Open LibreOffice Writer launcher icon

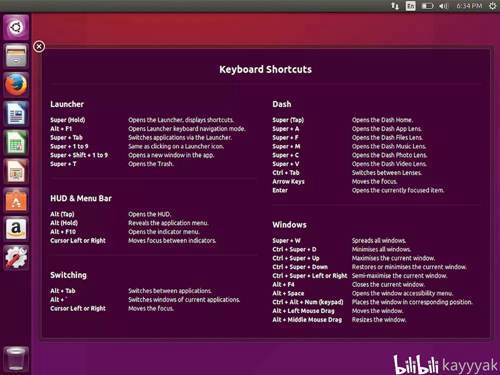click(x=16, y=114)
